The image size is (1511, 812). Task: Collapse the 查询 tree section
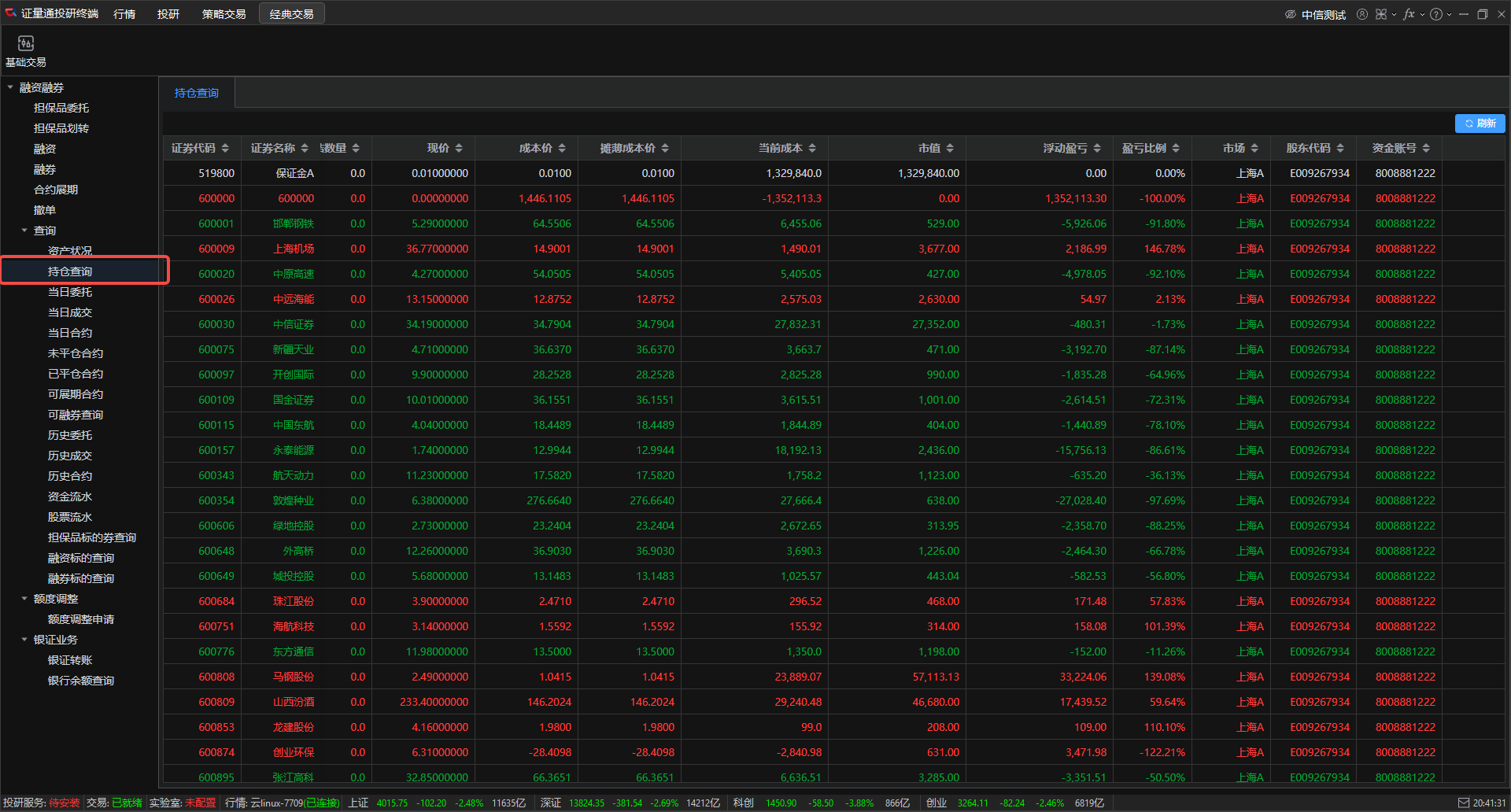[x=24, y=231]
